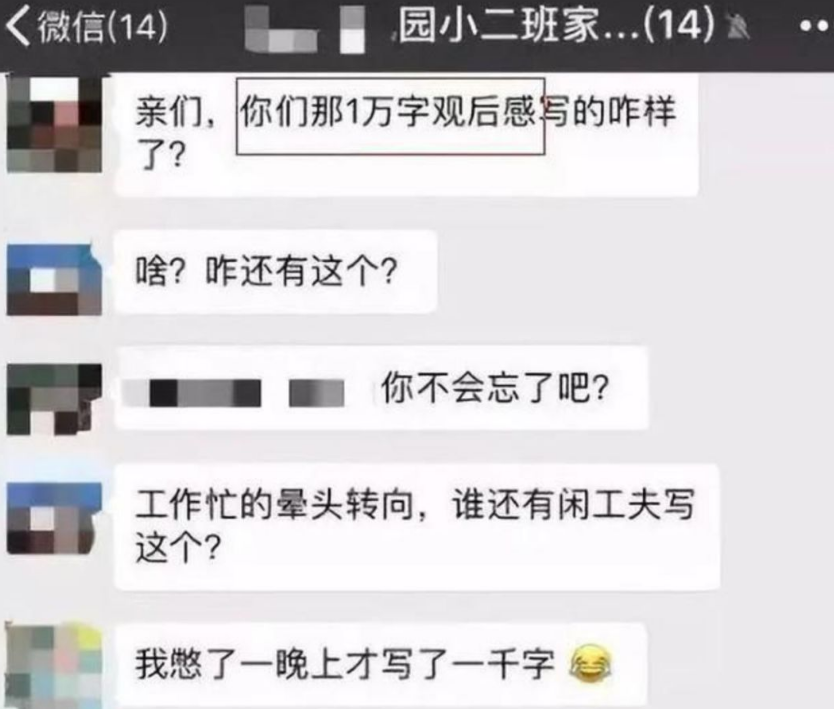
Task: Click the laughing-crying emoji in last message
Action: [x=589, y=664]
